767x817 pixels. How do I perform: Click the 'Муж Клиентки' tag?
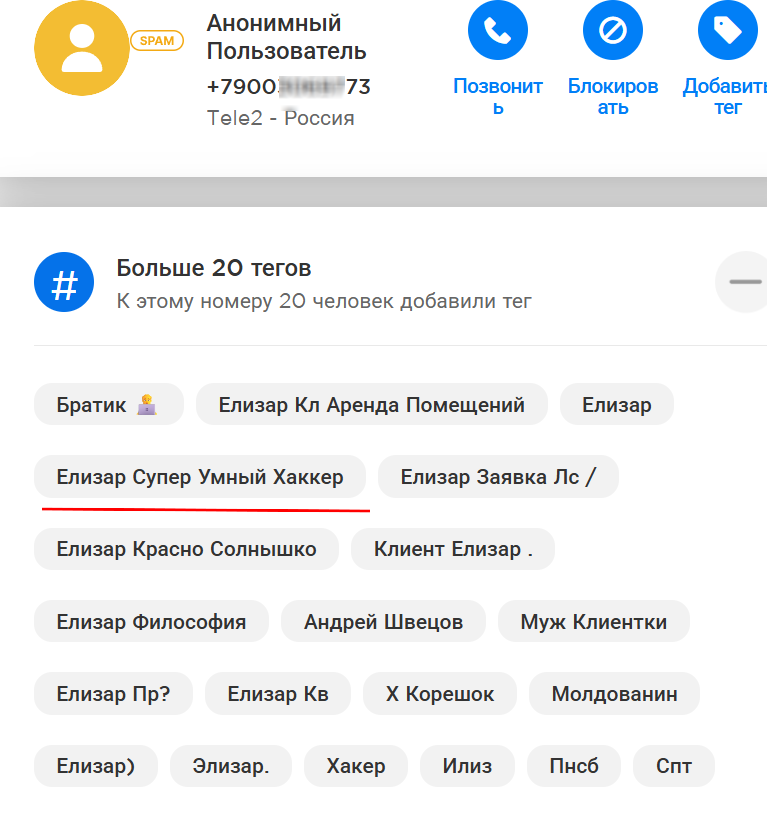pos(593,622)
